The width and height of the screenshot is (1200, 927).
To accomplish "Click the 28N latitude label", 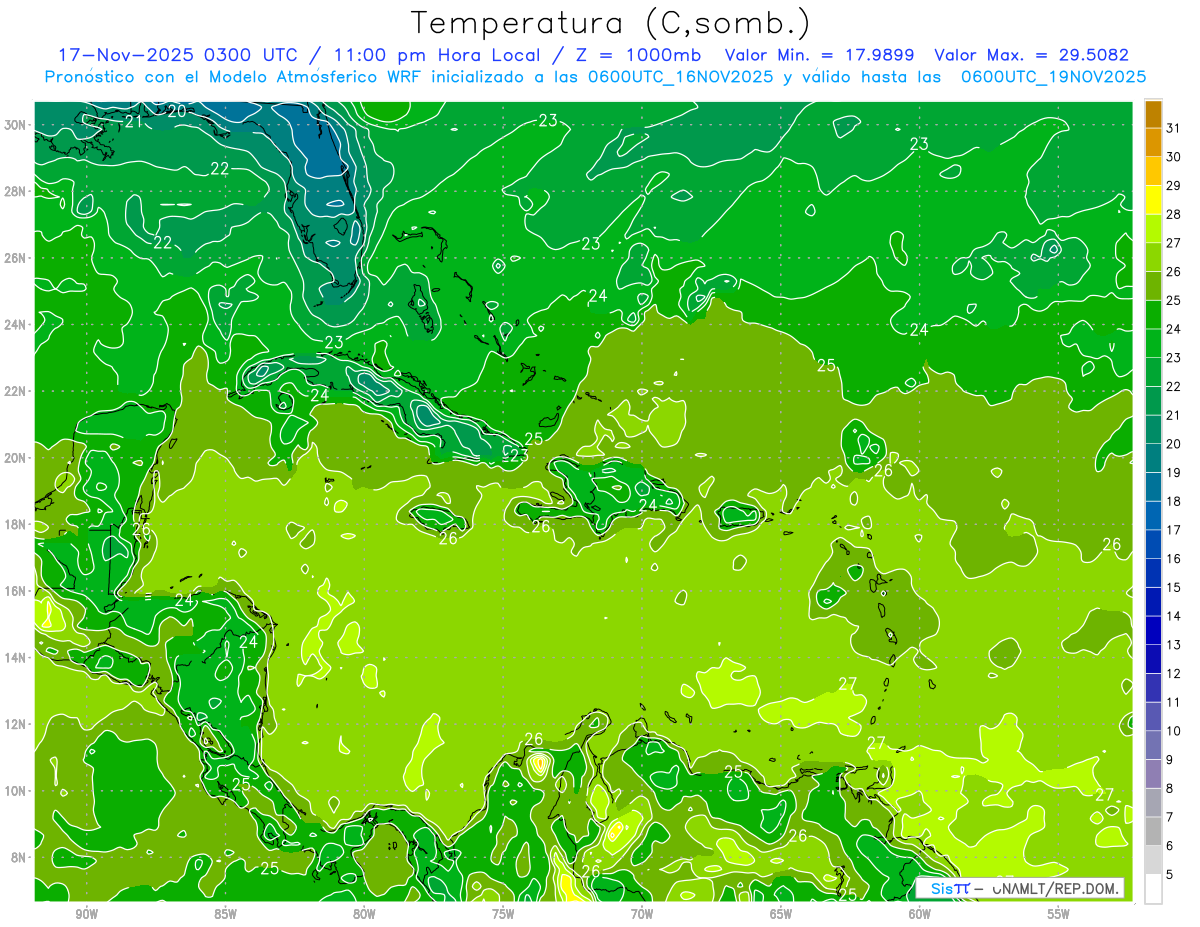I will (16, 191).
